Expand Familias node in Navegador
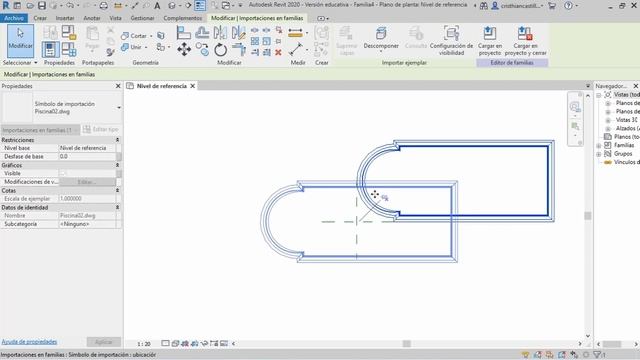 coord(599,145)
